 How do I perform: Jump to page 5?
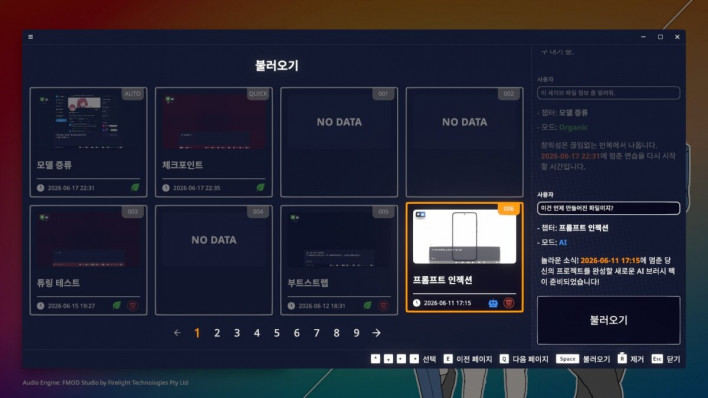(x=277, y=333)
